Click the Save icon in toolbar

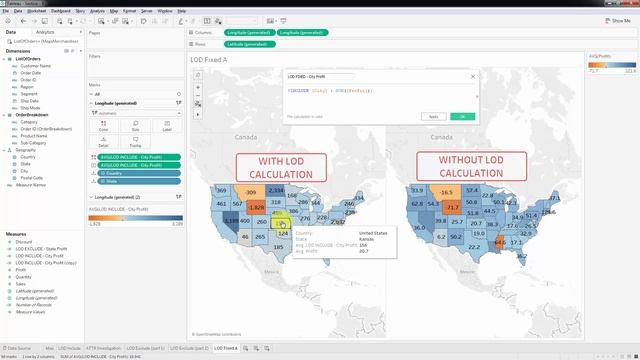pyautogui.click(x=44, y=21)
